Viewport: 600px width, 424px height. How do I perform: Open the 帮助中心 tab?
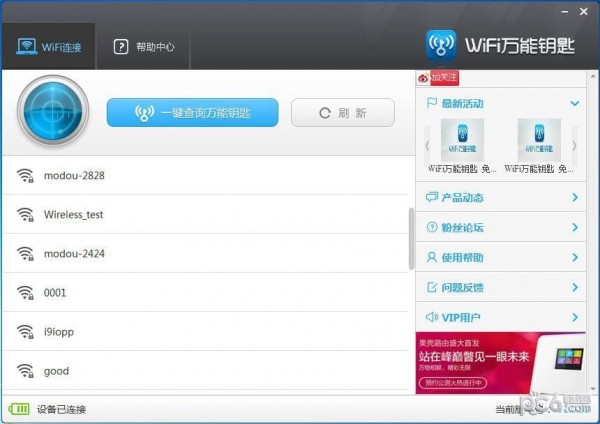(x=143, y=47)
